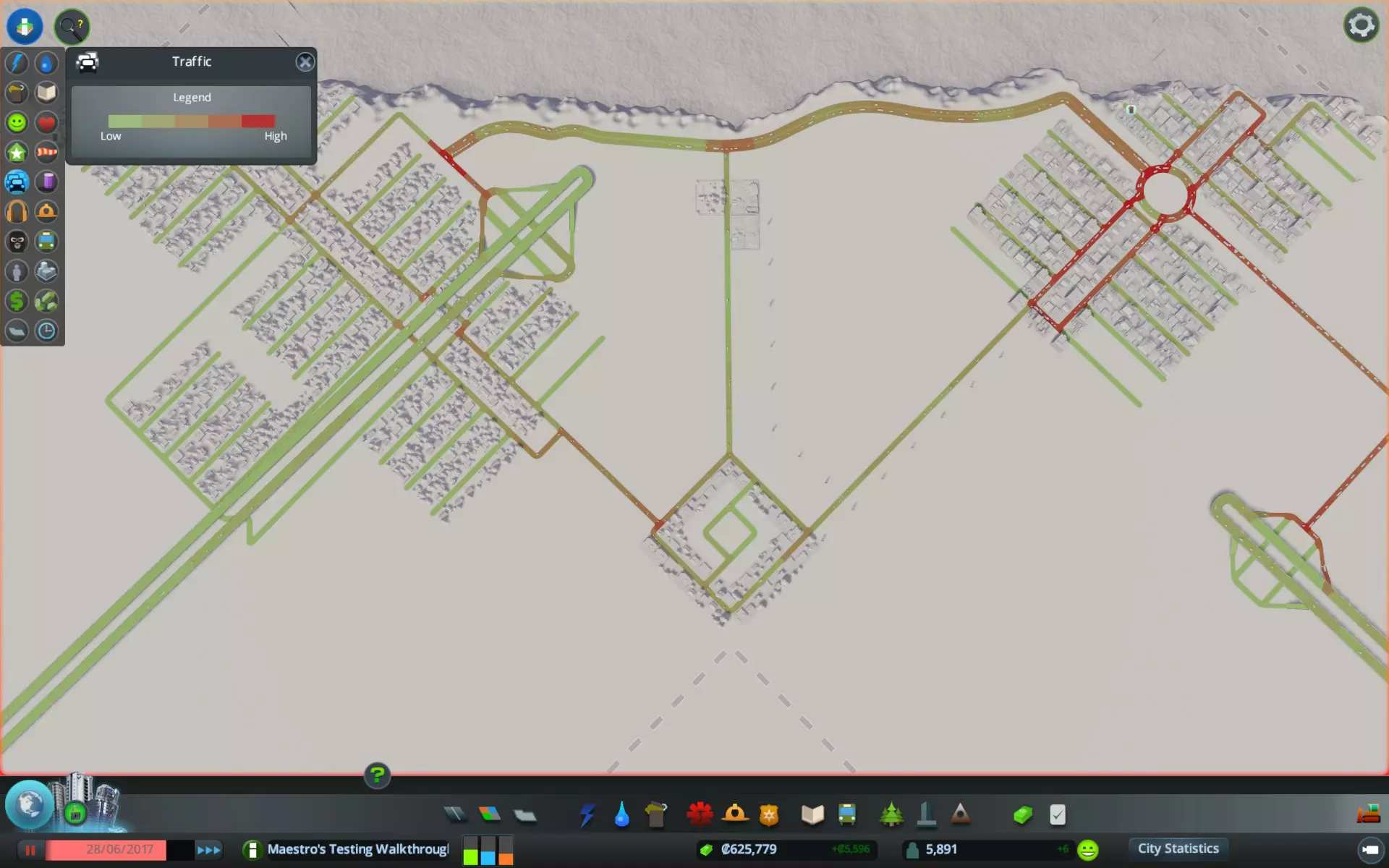The height and width of the screenshot is (868, 1389).
Task: Open the Land value dollar view
Action: tap(17, 301)
